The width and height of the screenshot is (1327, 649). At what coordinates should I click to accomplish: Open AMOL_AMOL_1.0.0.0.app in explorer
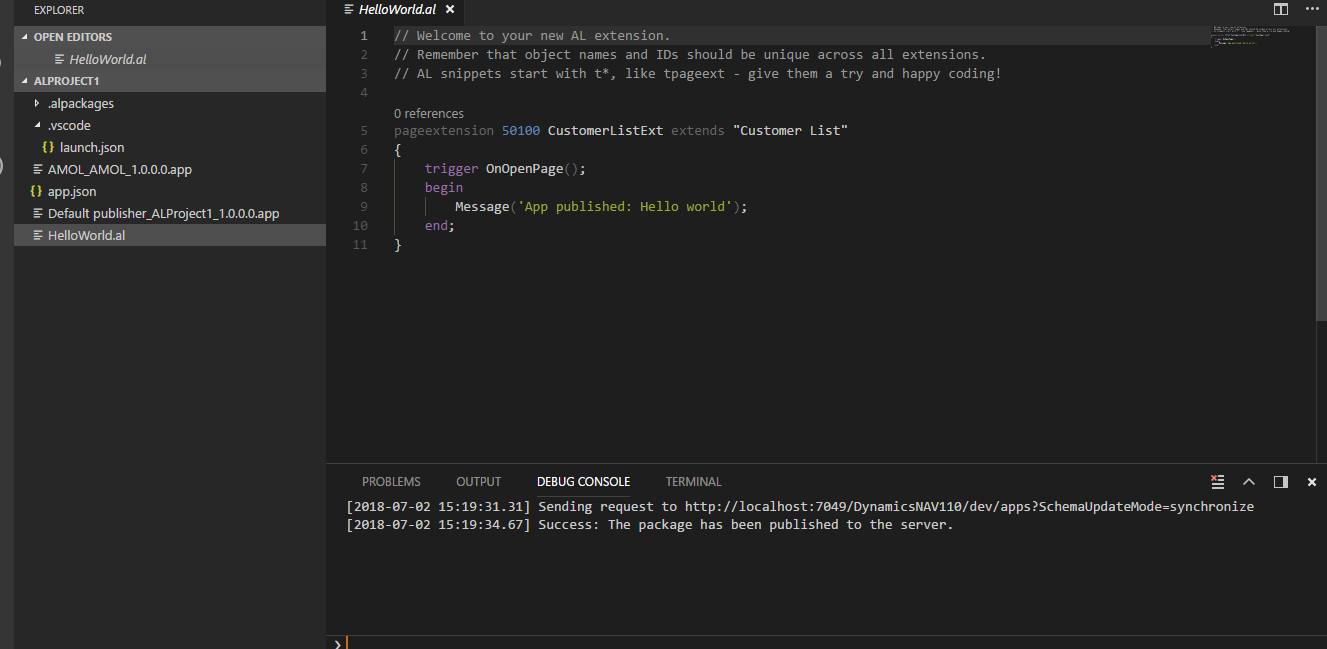coord(119,169)
